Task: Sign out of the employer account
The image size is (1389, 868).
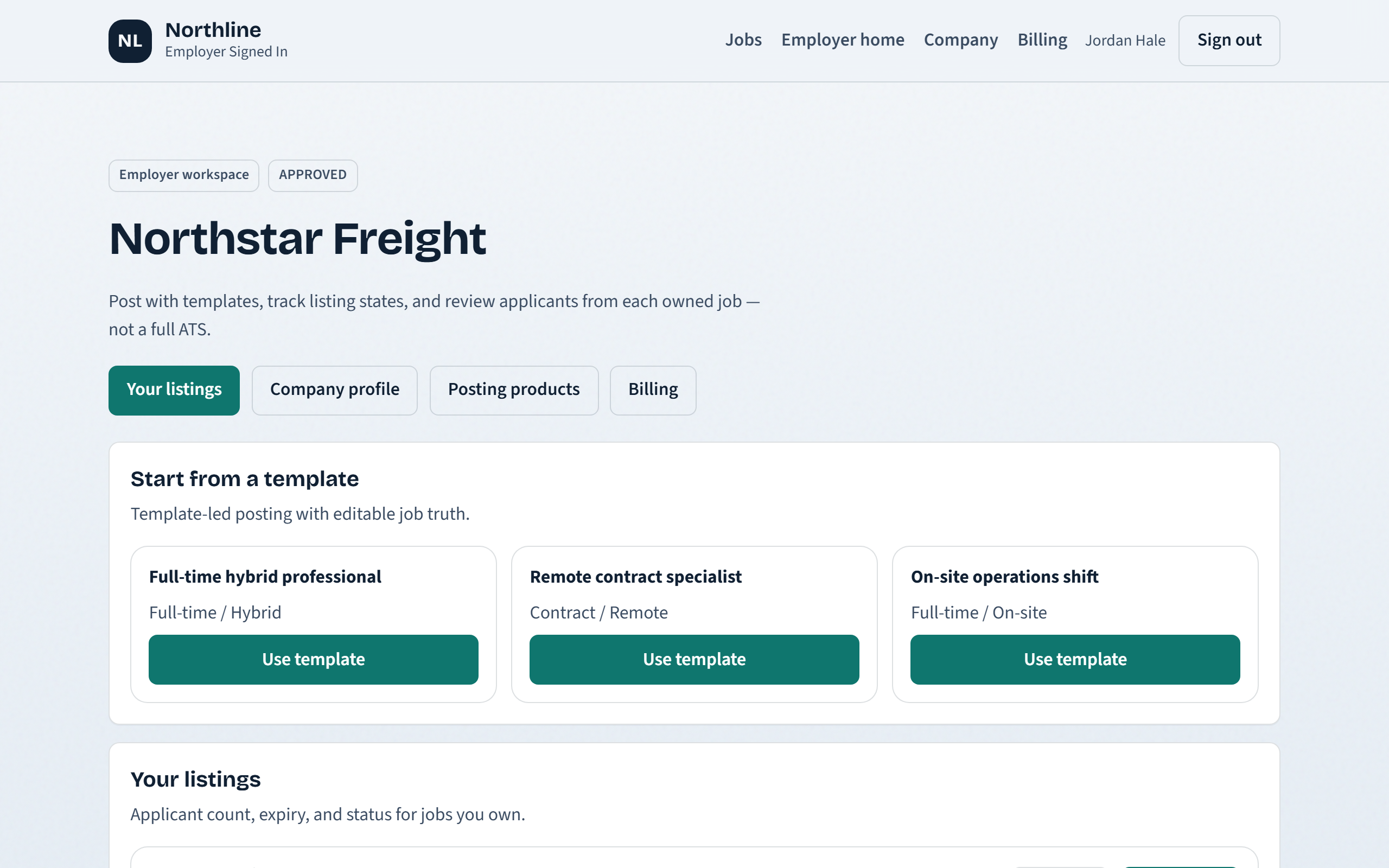Action: coord(1229,40)
